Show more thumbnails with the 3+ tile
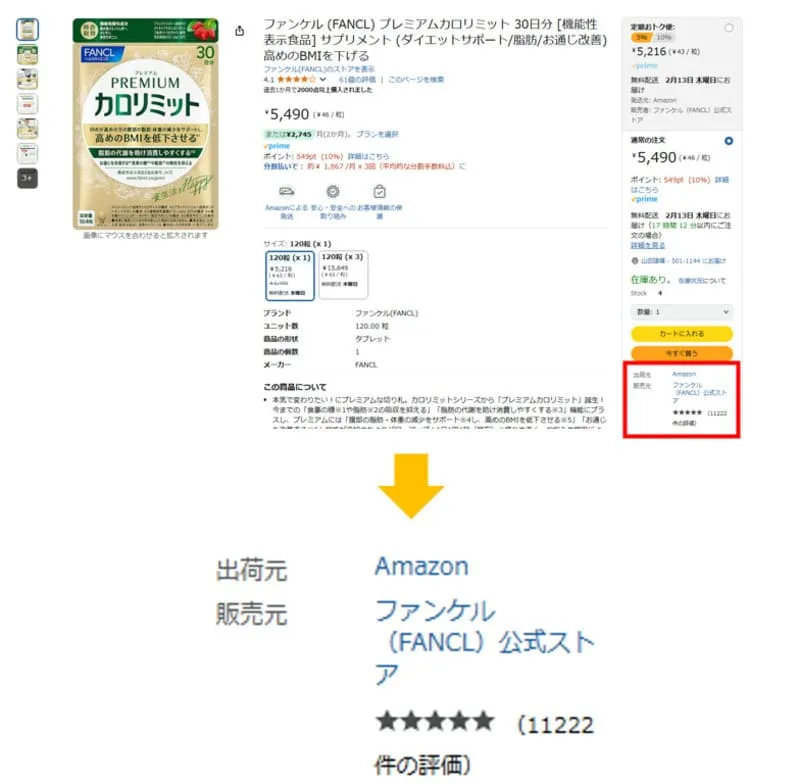Image resolution: width=800 pixels, height=784 pixels. [28, 178]
